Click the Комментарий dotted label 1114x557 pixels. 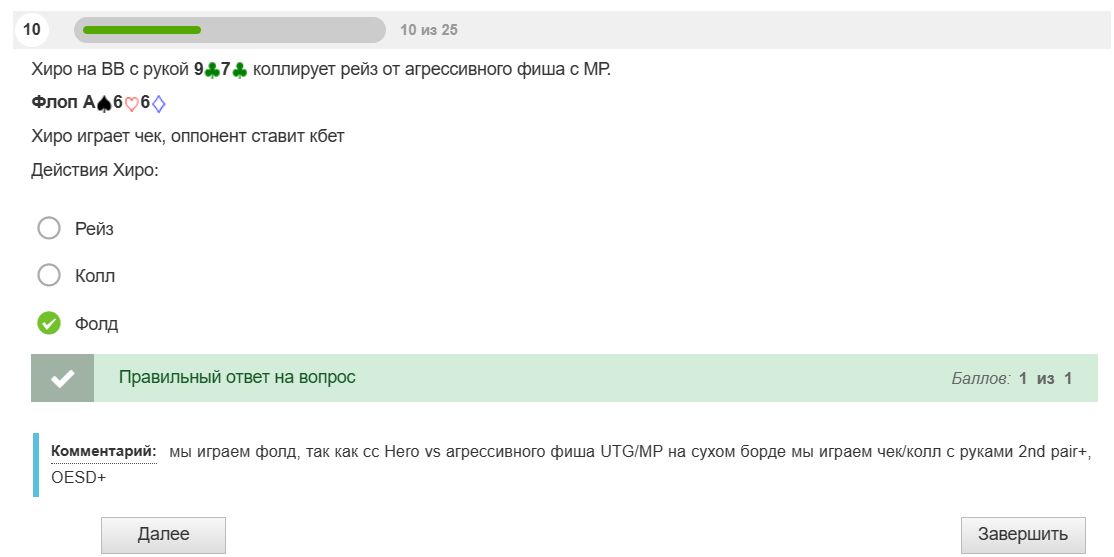click(104, 451)
